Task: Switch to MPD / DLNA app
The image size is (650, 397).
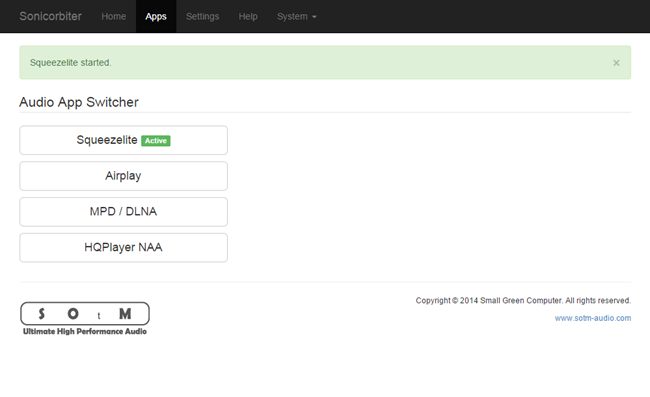Action: [x=124, y=212]
